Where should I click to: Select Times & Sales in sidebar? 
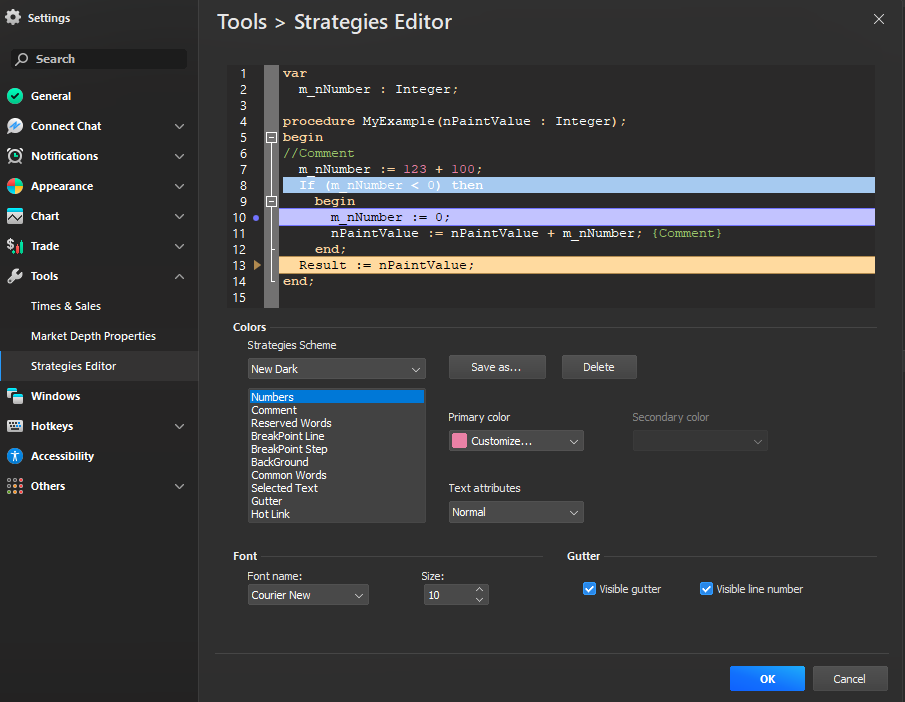(x=66, y=306)
